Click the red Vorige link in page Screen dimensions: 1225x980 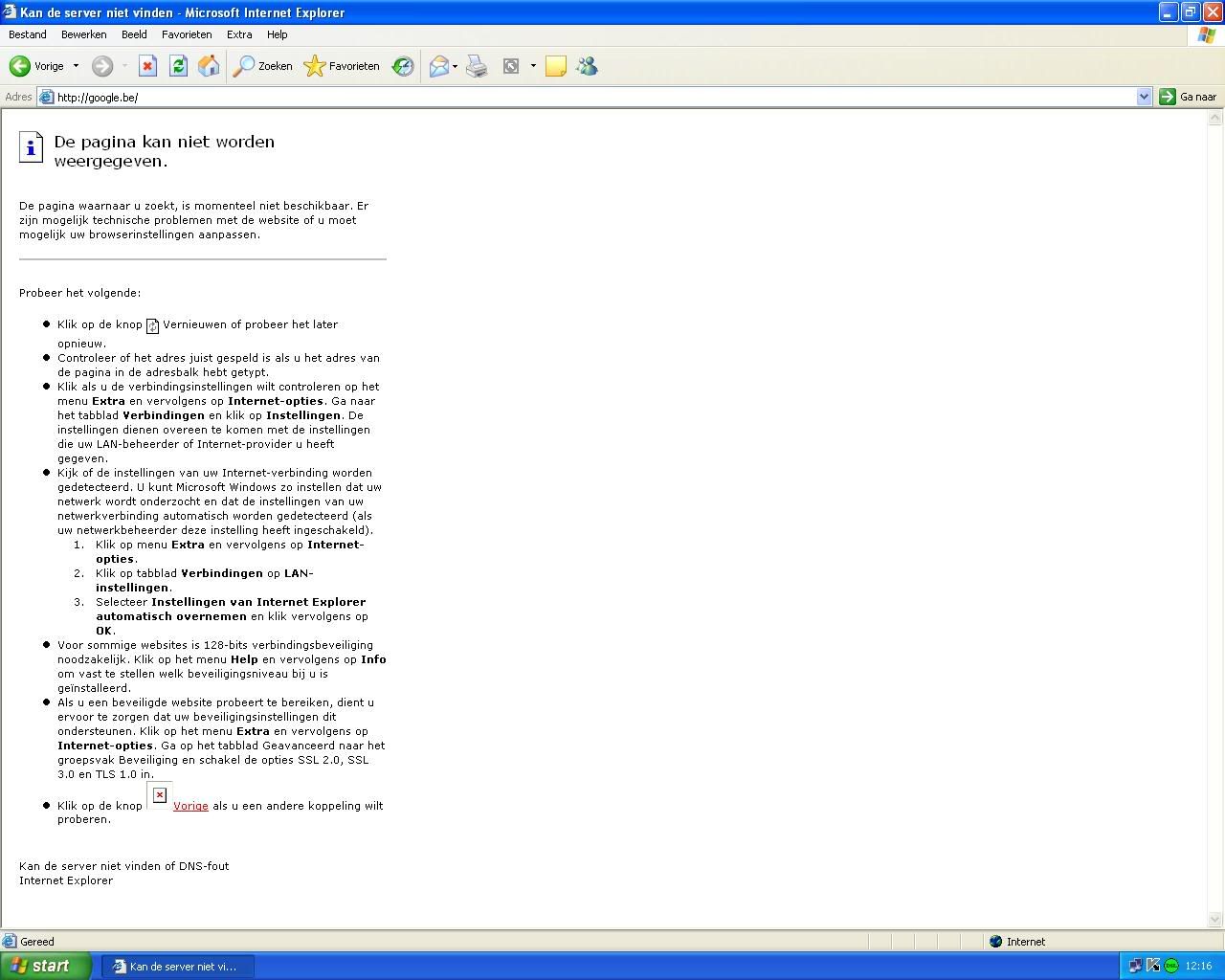[190, 806]
